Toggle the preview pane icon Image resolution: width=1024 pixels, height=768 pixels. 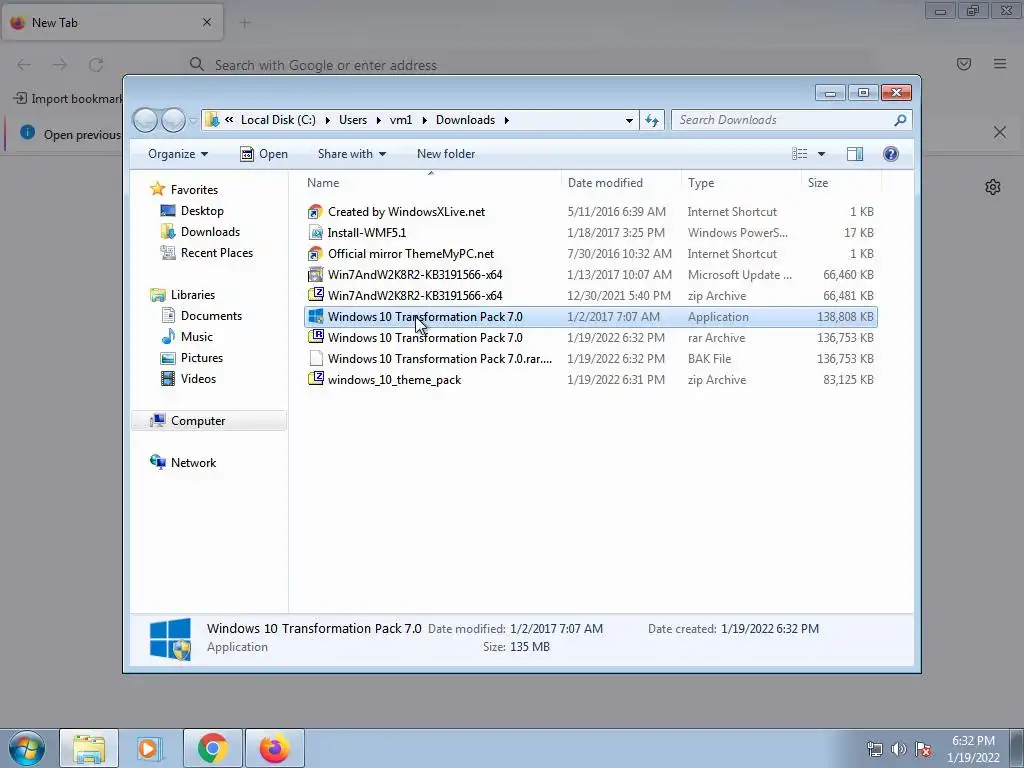[854, 154]
